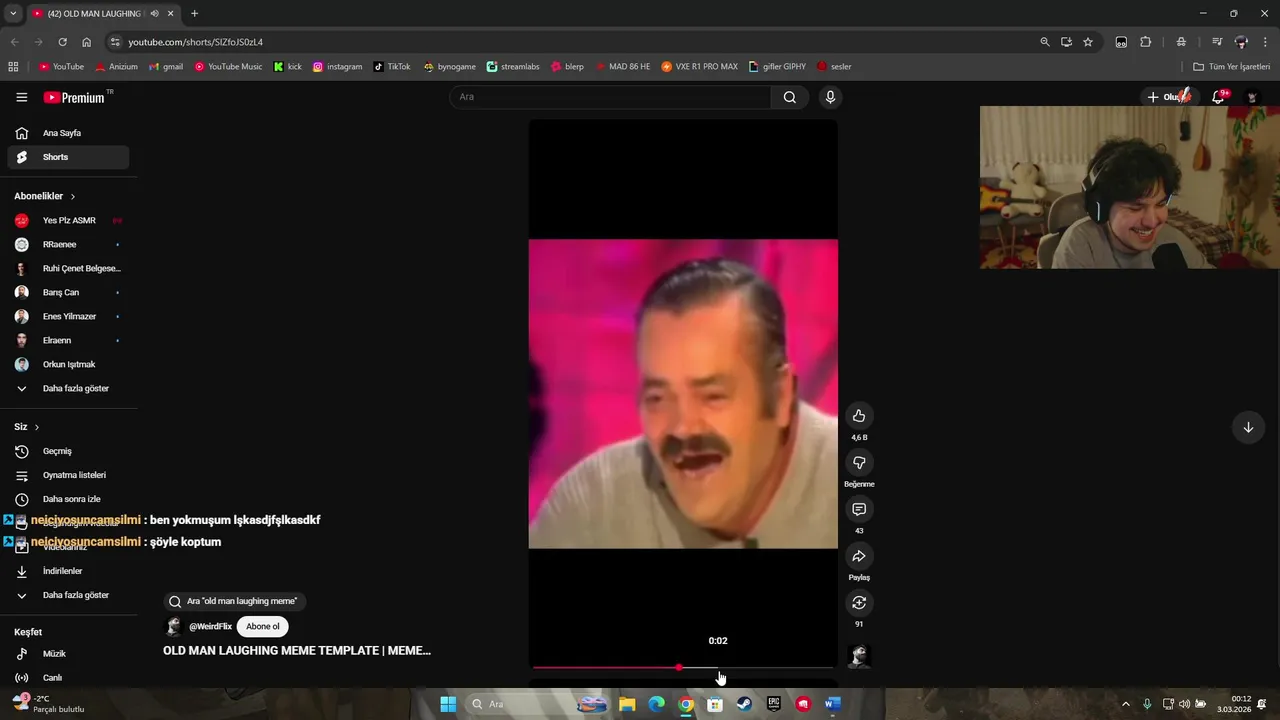The height and width of the screenshot is (720, 1280).
Task: Go to next Short with down arrow
Action: pos(1248,428)
